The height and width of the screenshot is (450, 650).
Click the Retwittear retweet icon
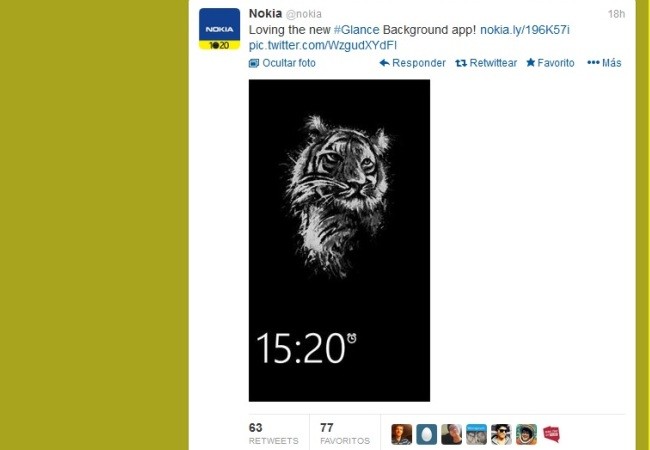tap(461, 63)
